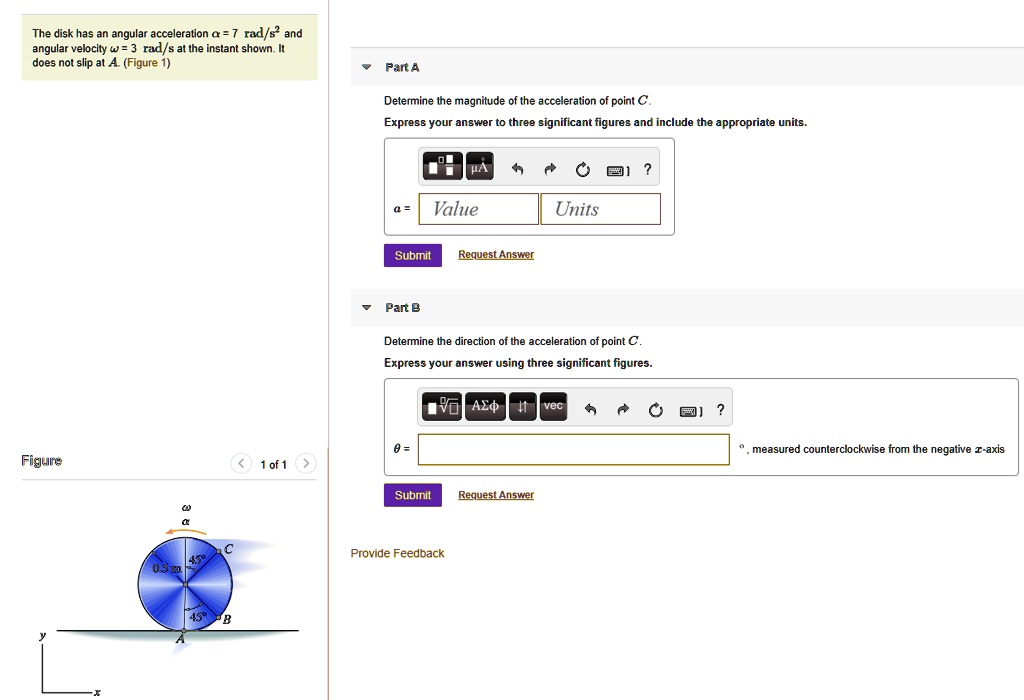Open the Provide Feedback link
The height and width of the screenshot is (700, 1024).
tap(397, 552)
